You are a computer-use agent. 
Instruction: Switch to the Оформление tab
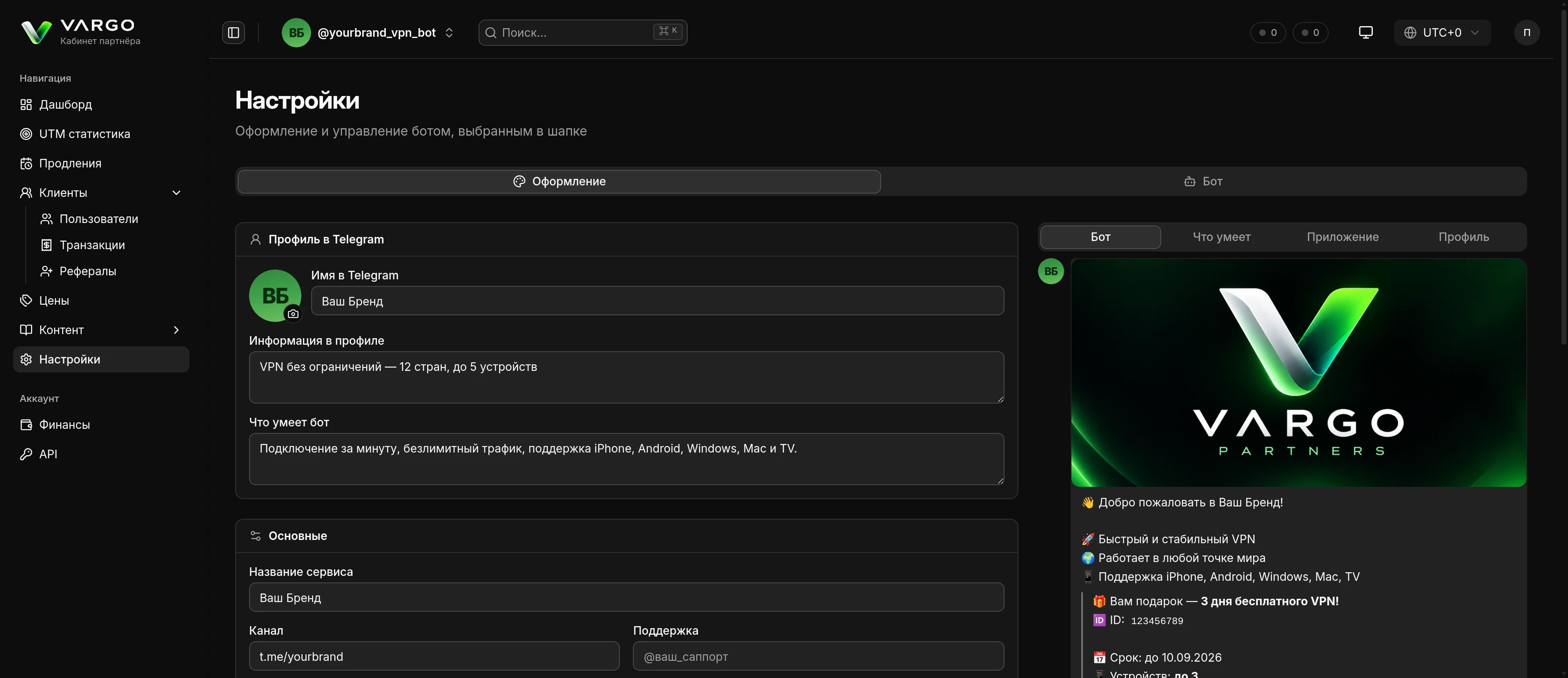point(559,181)
